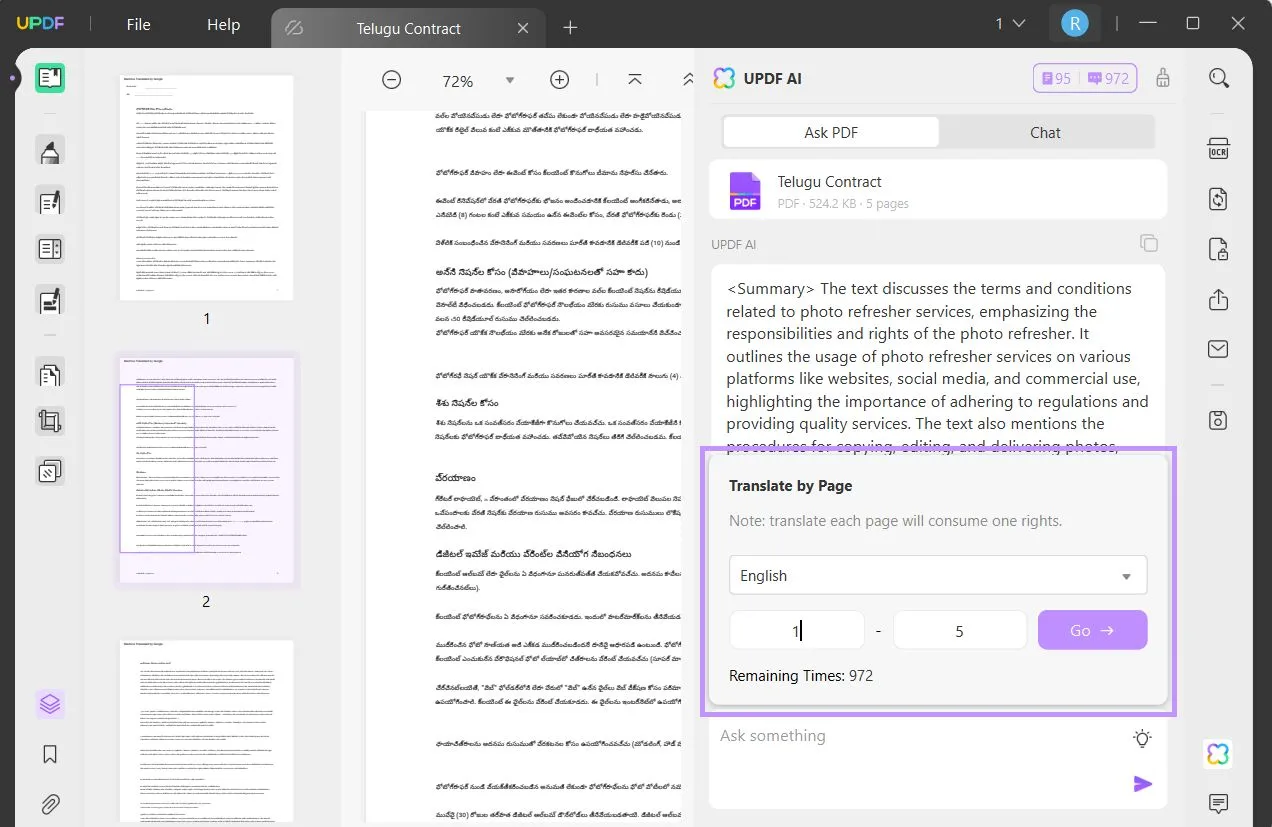The width and height of the screenshot is (1272, 827).
Task: Click the 'Remaining Times: 972' text
Action: [x=801, y=676]
